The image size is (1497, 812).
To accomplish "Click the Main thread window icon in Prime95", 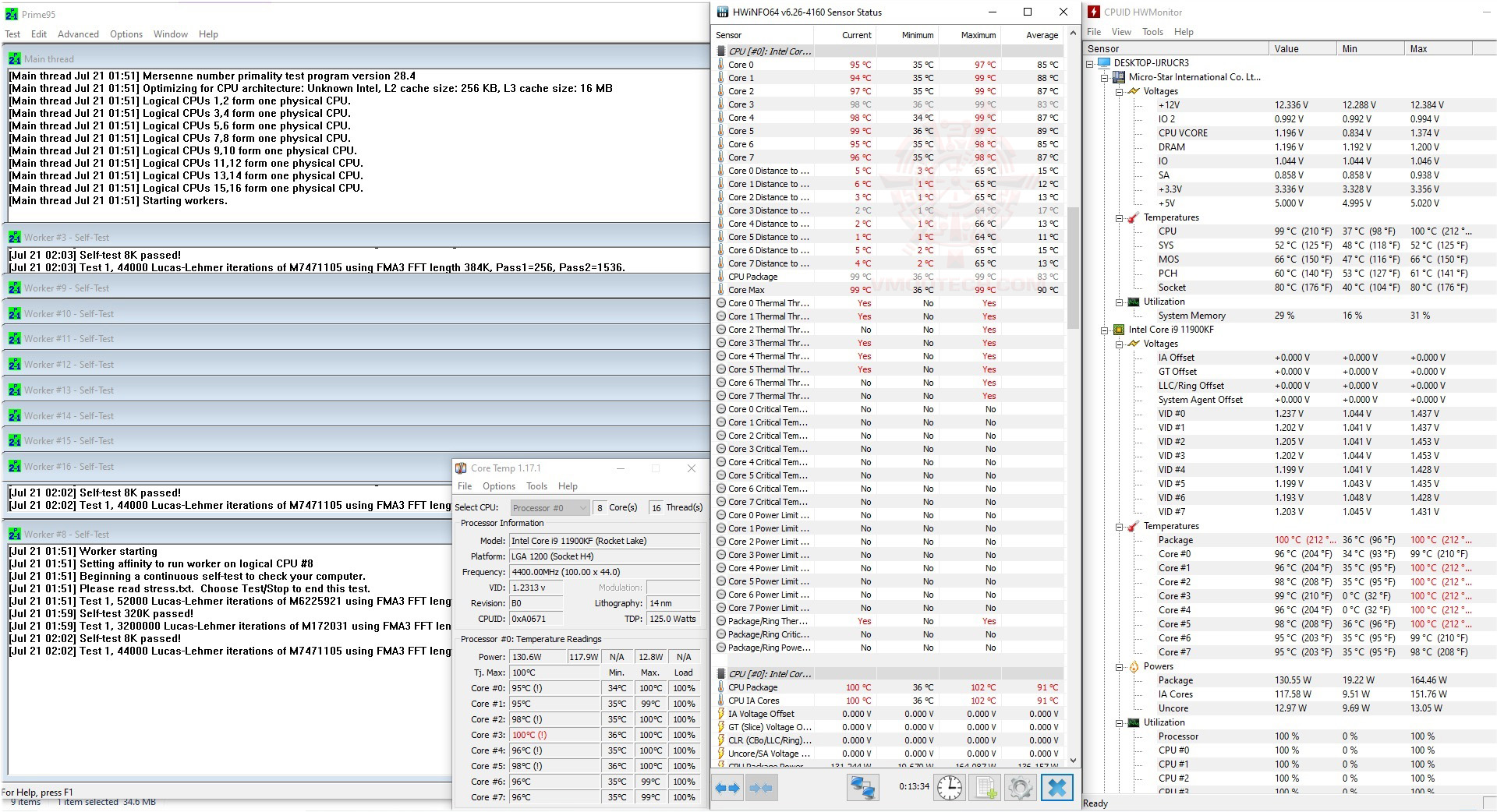I will pos(14,58).
